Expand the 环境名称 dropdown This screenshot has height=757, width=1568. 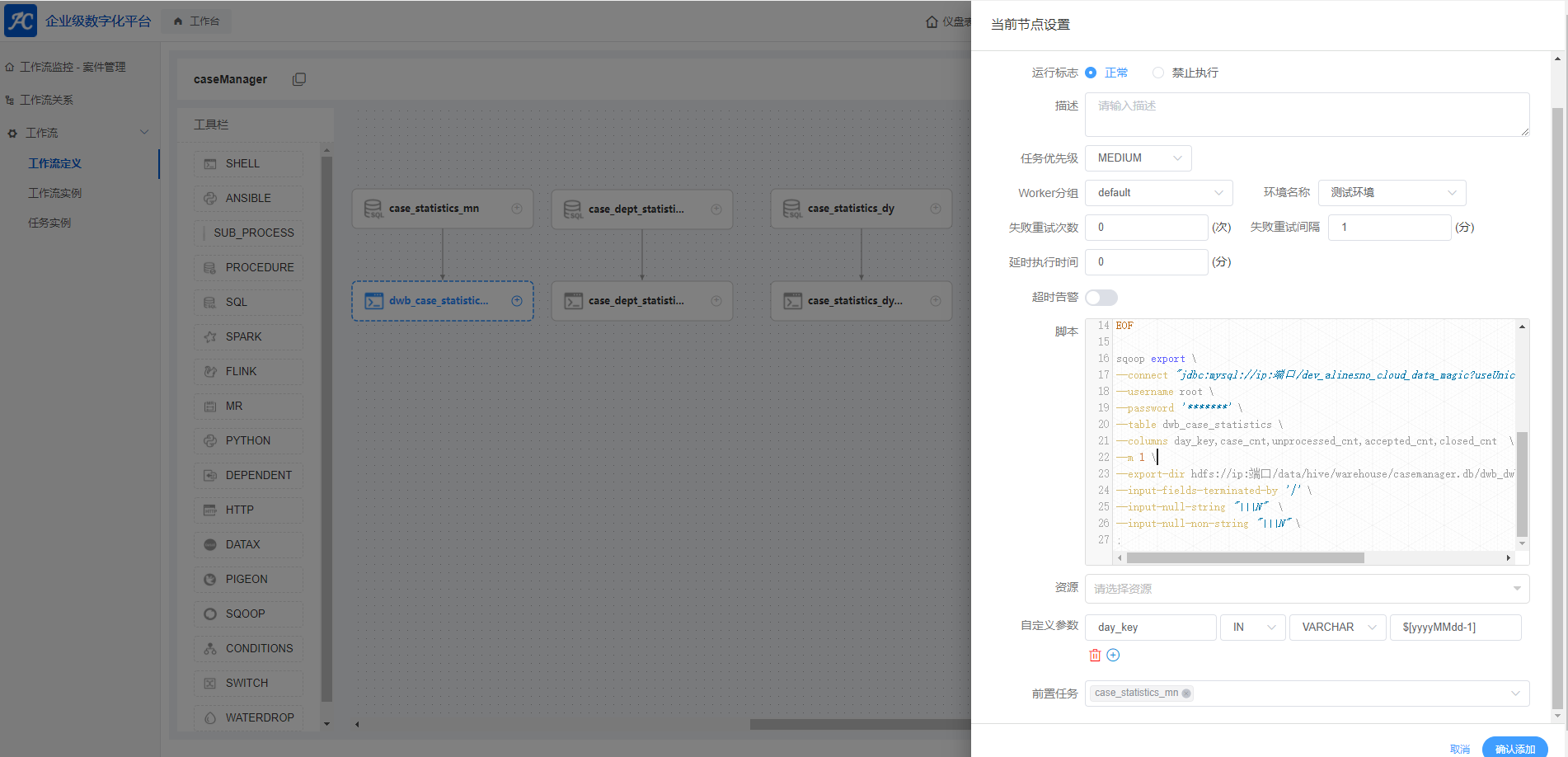tap(1392, 193)
